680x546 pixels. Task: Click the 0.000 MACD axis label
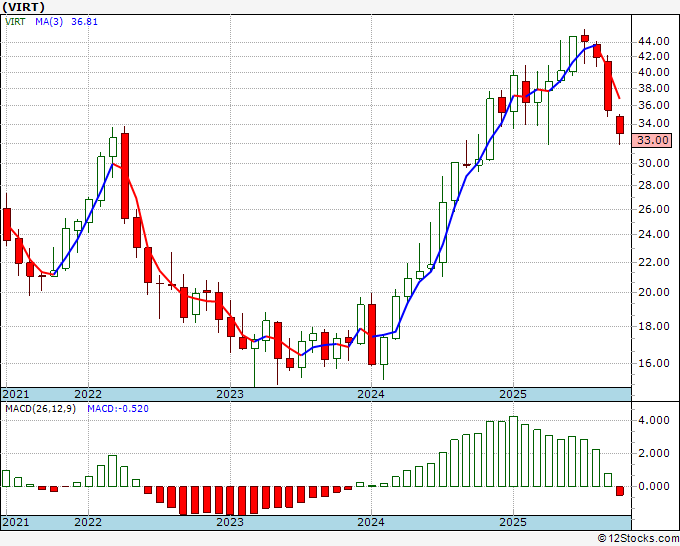654,486
